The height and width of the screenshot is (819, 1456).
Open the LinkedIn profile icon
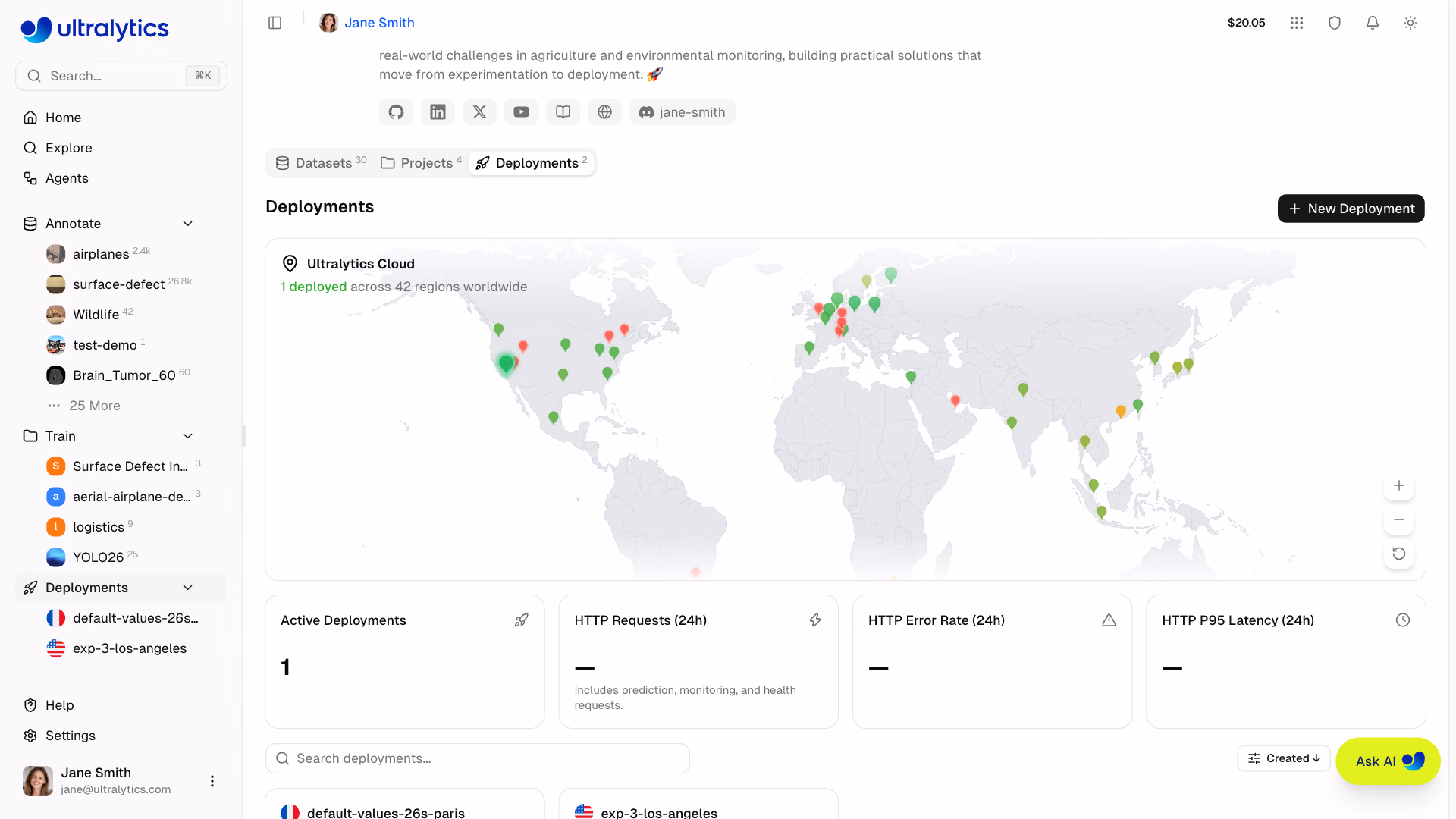click(438, 112)
